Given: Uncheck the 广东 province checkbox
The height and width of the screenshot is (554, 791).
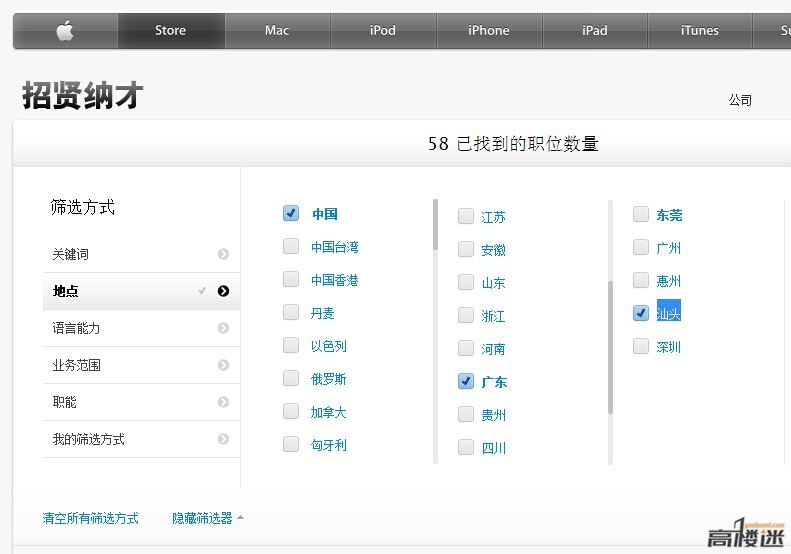Looking at the screenshot, I should [x=466, y=381].
